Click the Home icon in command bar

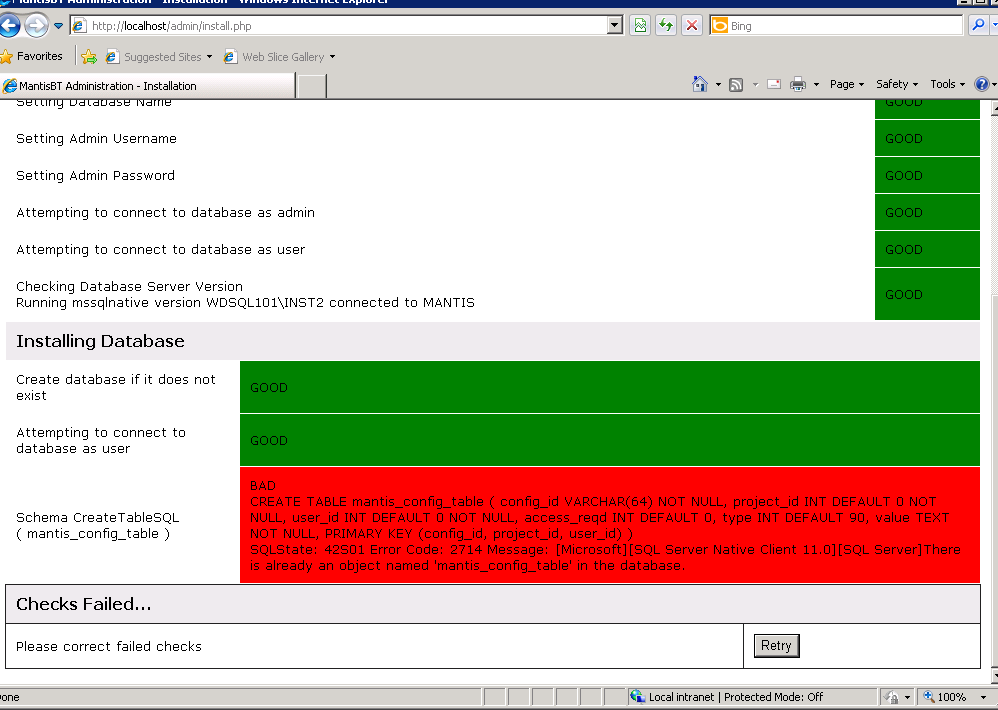pos(699,84)
